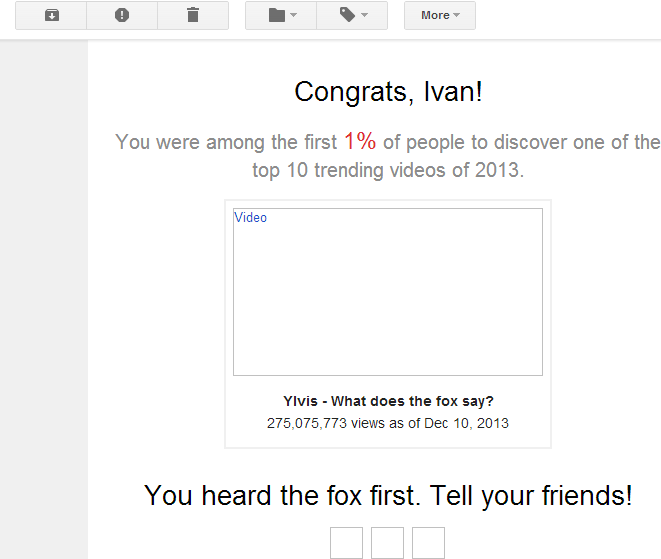Screen dimensions: 661x559
Task: Click the You were among the first text
Action: click(x=226, y=142)
